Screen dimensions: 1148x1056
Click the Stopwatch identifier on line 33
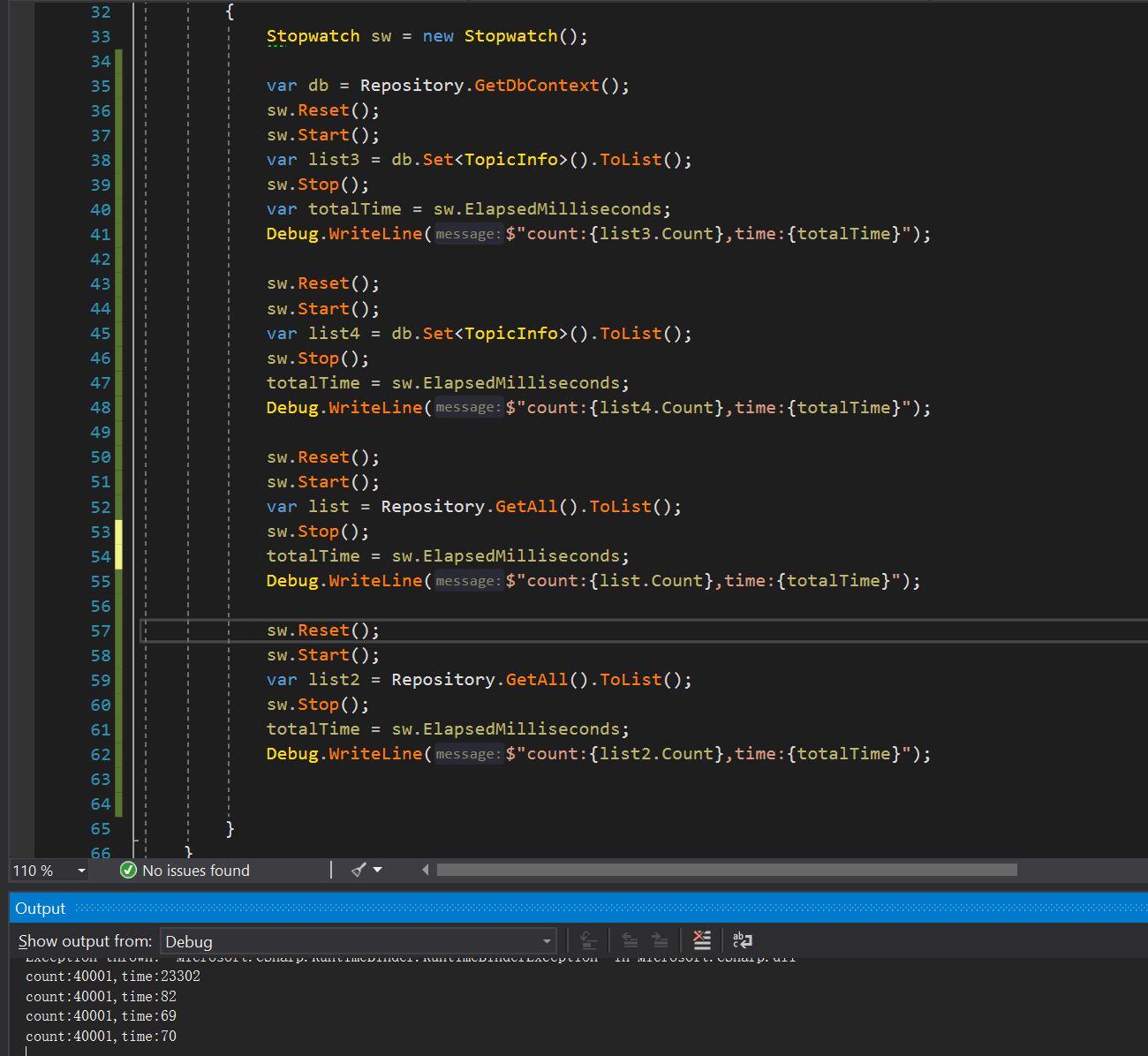[313, 36]
